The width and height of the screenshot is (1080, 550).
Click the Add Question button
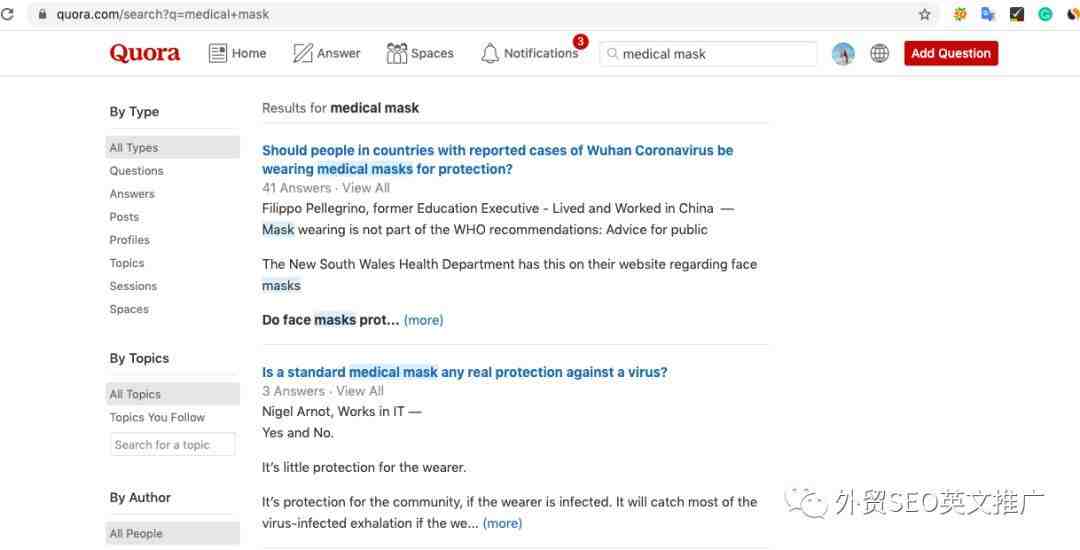point(951,54)
